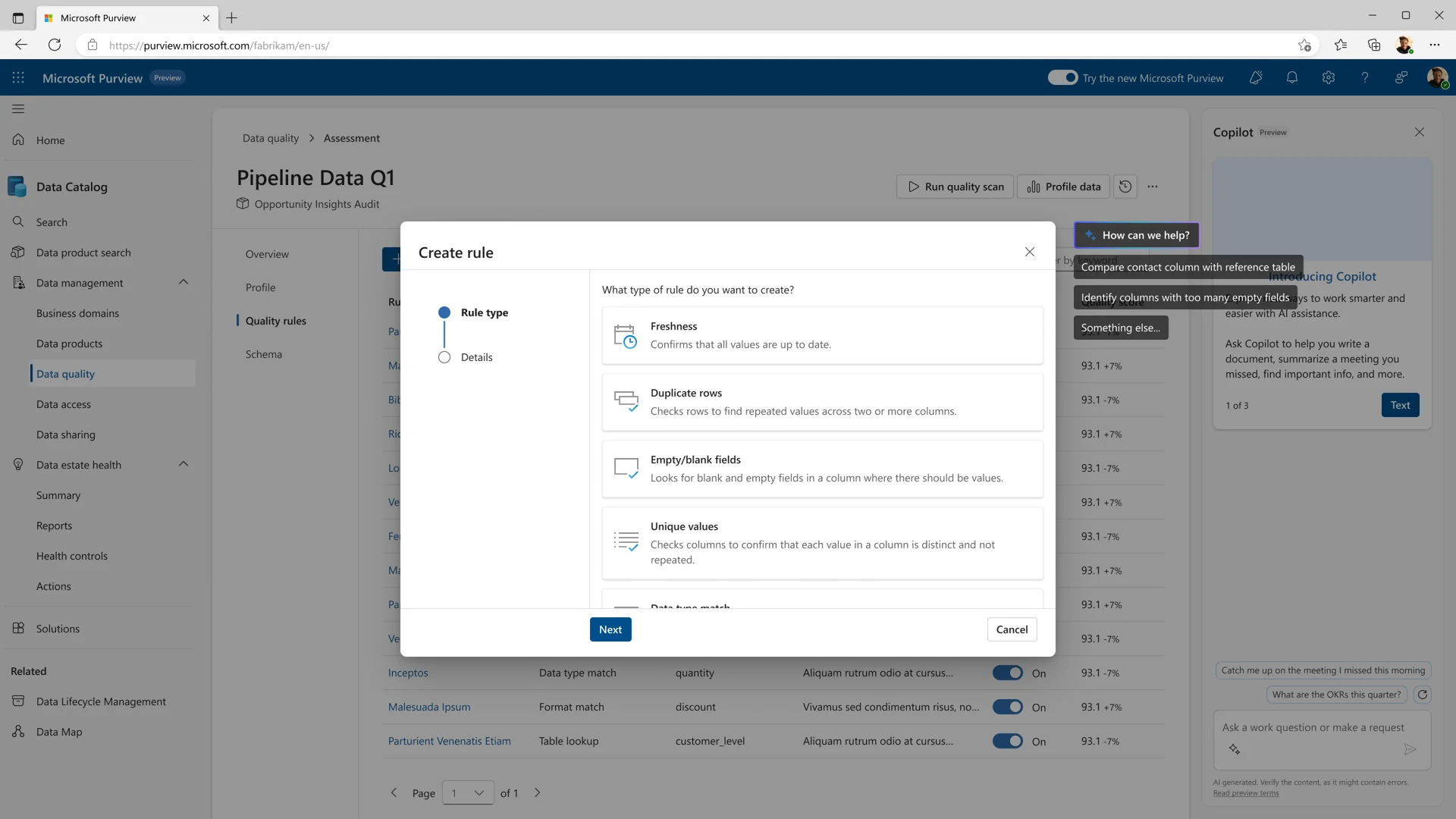This screenshot has height=819, width=1456.
Task: Click the Copilot ask a work question field
Action: 1322,740
